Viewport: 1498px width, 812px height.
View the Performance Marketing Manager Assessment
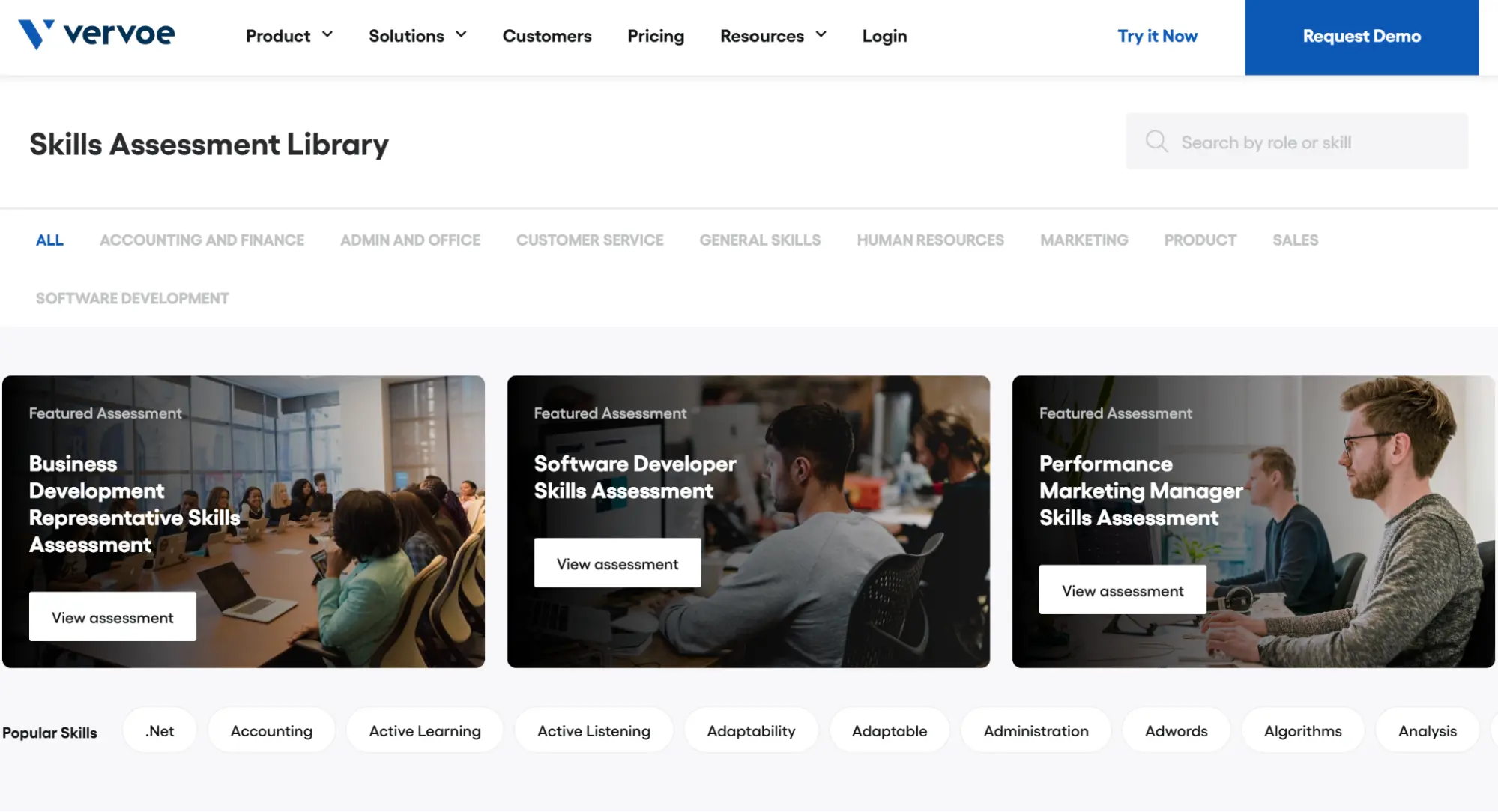[1122, 589]
